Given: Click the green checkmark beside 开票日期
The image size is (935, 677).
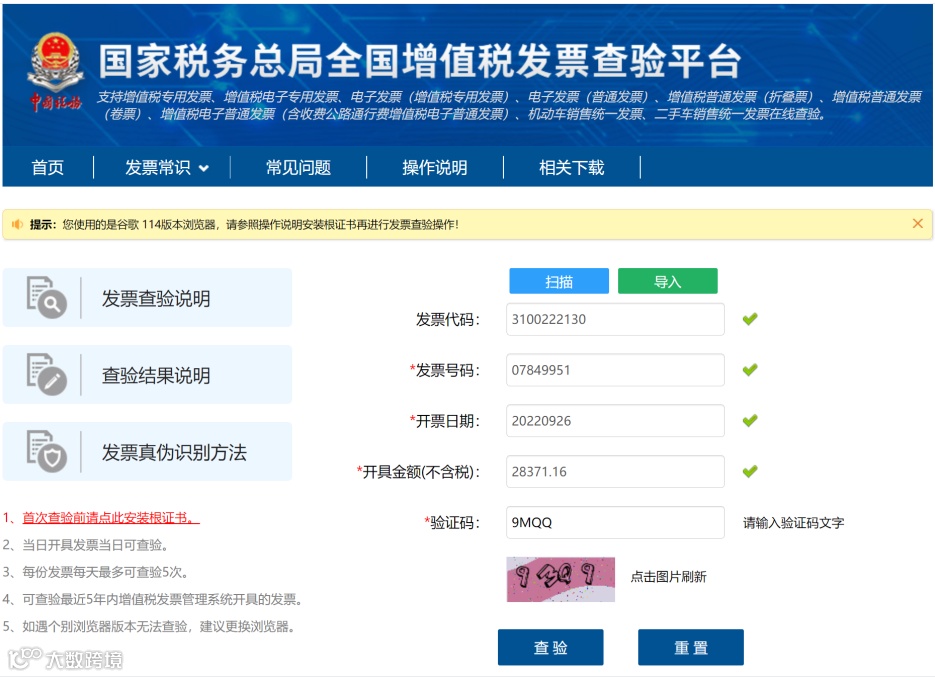Looking at the screenshot, I should (750, 421).
